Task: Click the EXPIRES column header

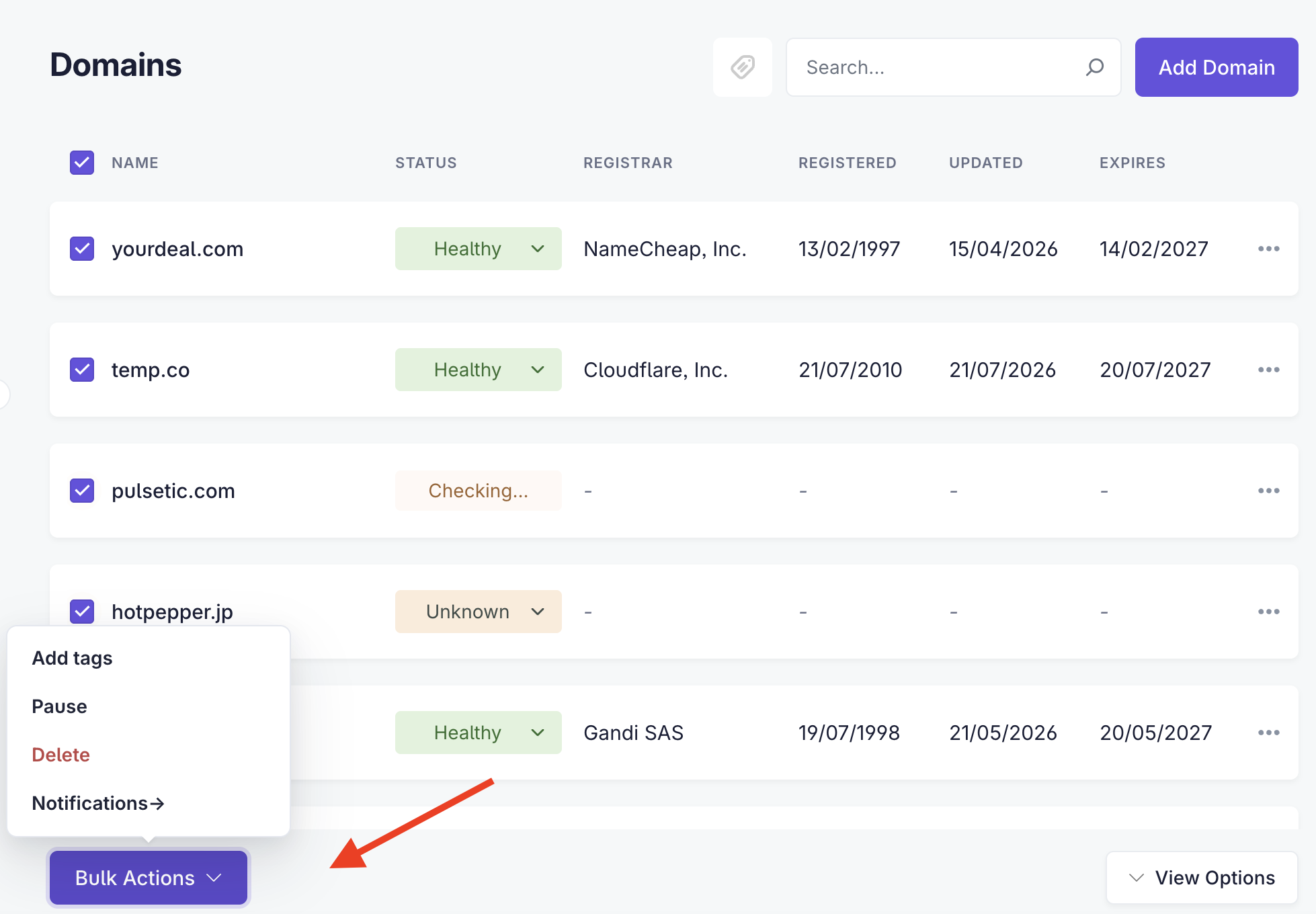Action: (1133, 163)
